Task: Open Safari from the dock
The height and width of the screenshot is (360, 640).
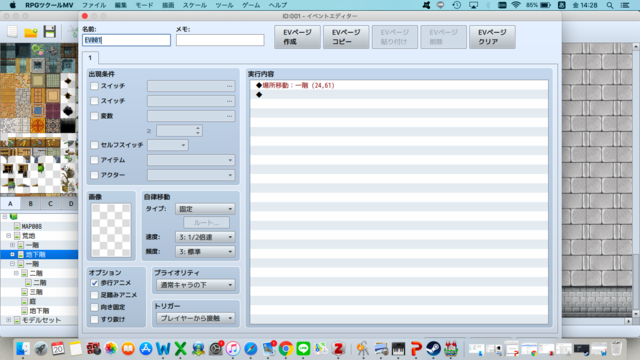Action: pos(251,349)
